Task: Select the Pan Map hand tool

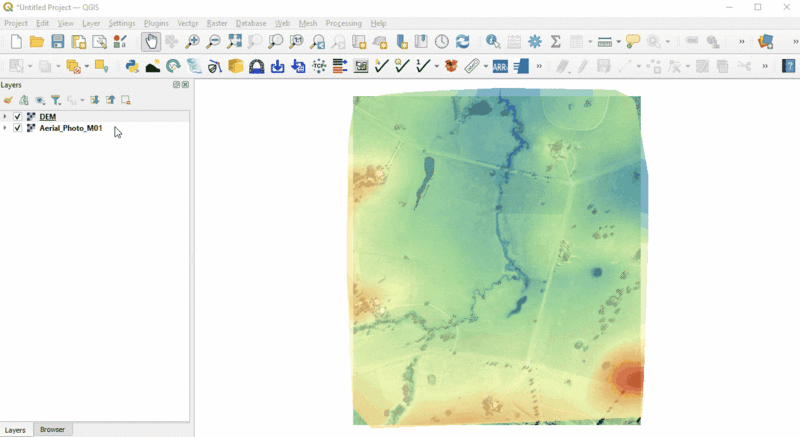Action: (x=150, y=42)
